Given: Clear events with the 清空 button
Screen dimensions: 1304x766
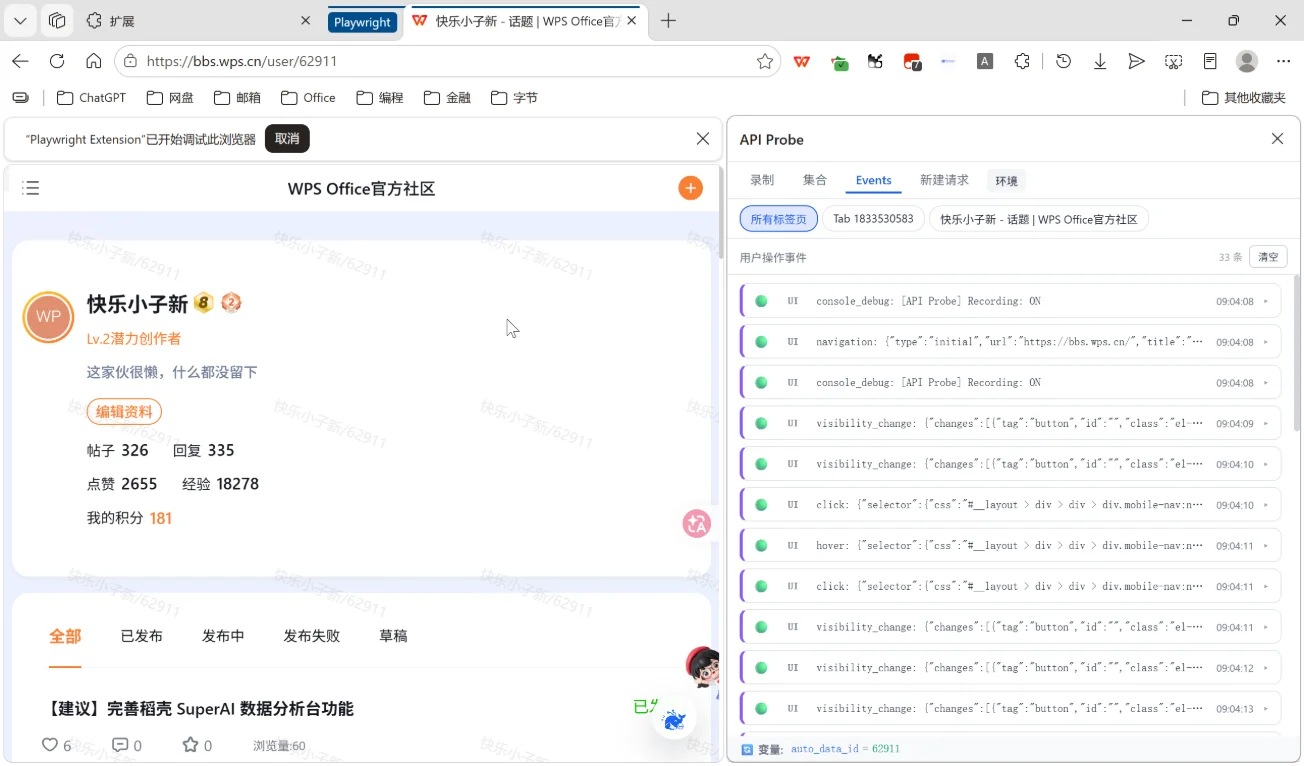Looking at the screenshot, I should [x=1268, y=257].
